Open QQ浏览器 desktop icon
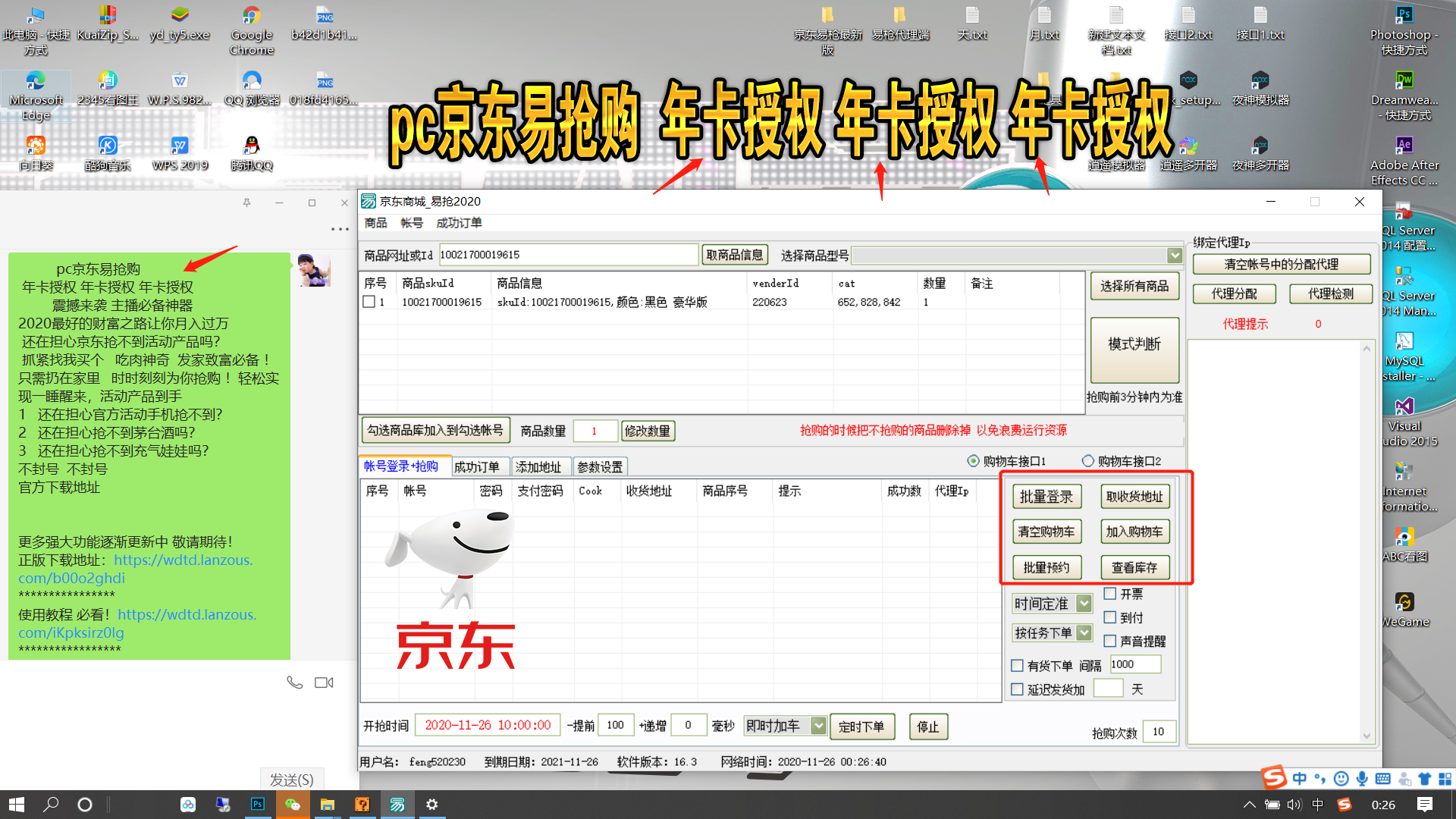1456x819 pixels. (252, 89)
